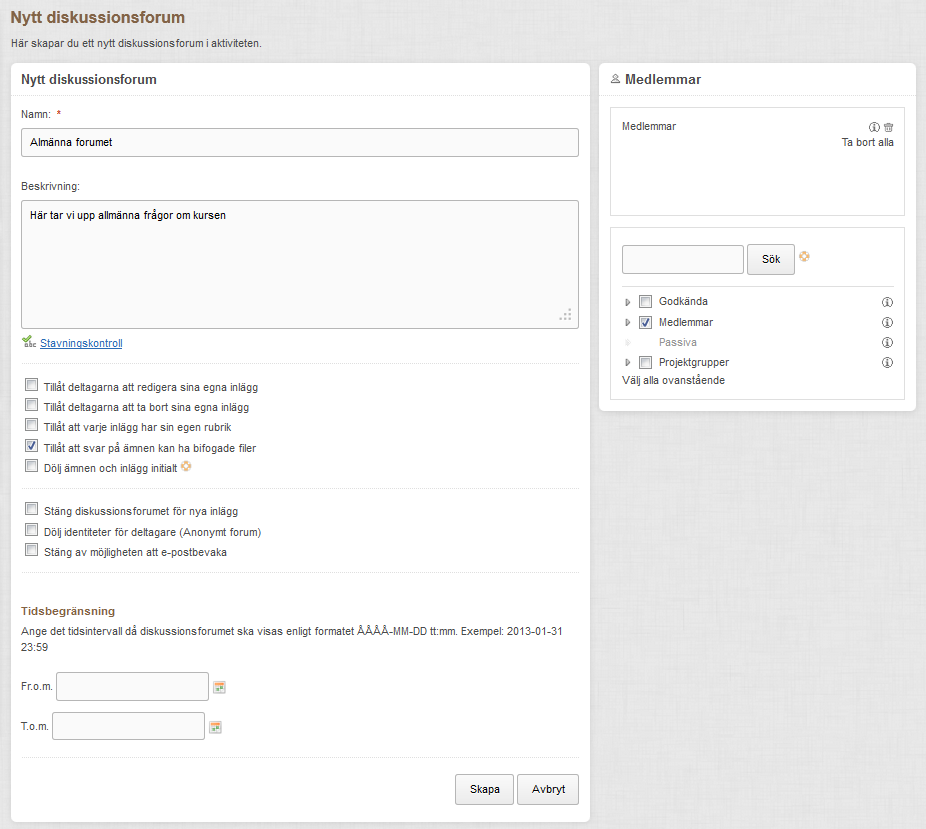This screenshot has height=829, width=926.
Task: Click Ta bort alla
Action: pyautogui.click(x=868, y=142)
